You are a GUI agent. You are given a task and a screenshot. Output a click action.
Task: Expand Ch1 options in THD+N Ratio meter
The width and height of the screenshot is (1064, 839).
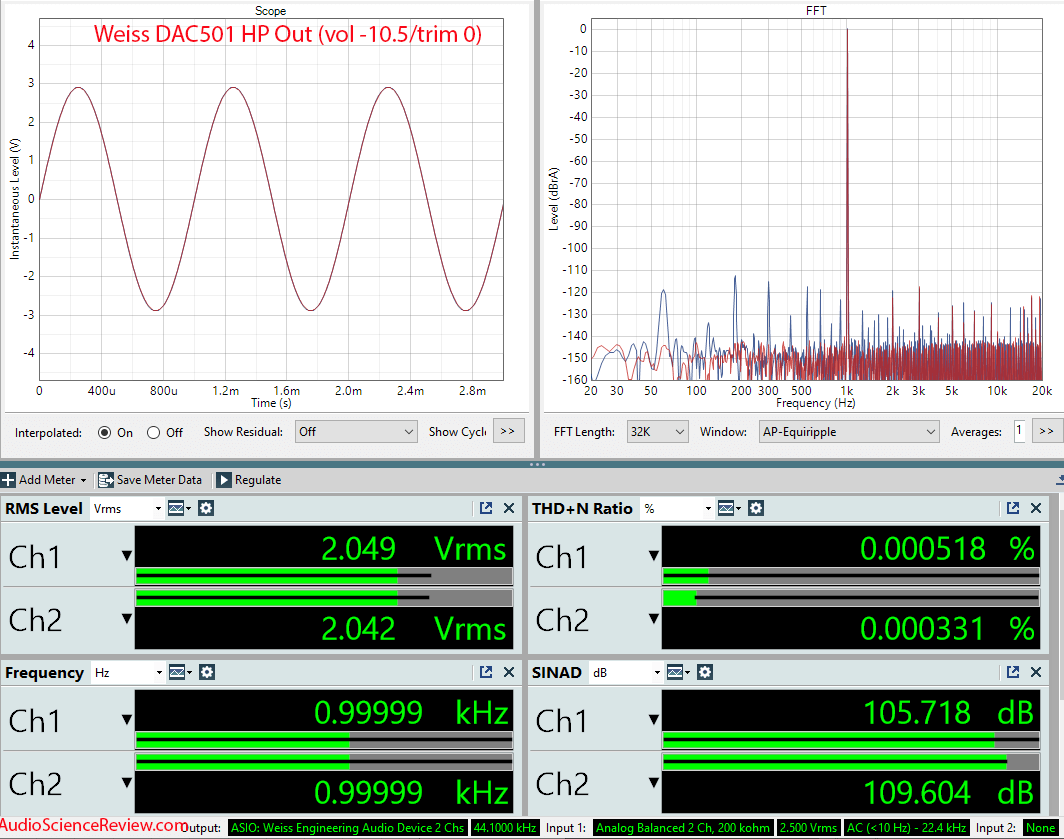click(653, 556)
